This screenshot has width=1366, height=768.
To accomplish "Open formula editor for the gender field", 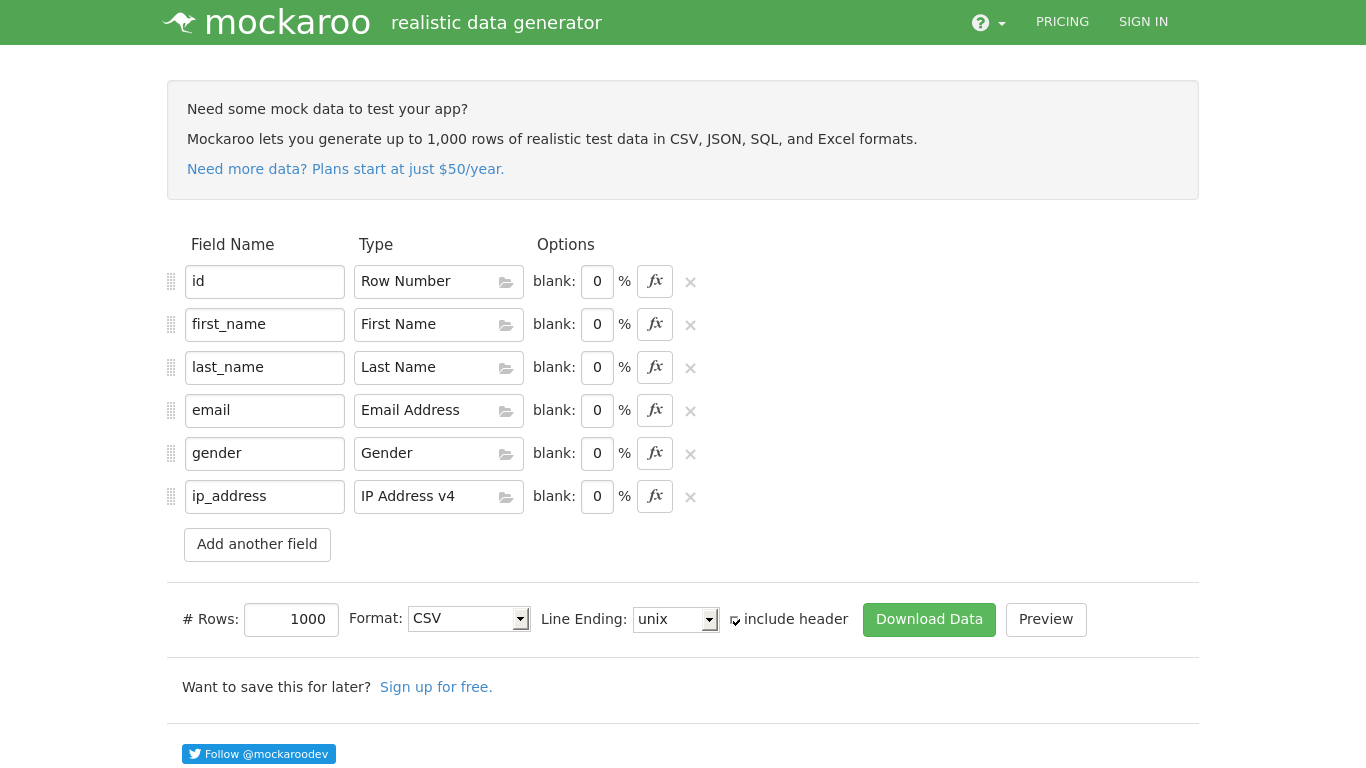I will click(x=655, y=454).
